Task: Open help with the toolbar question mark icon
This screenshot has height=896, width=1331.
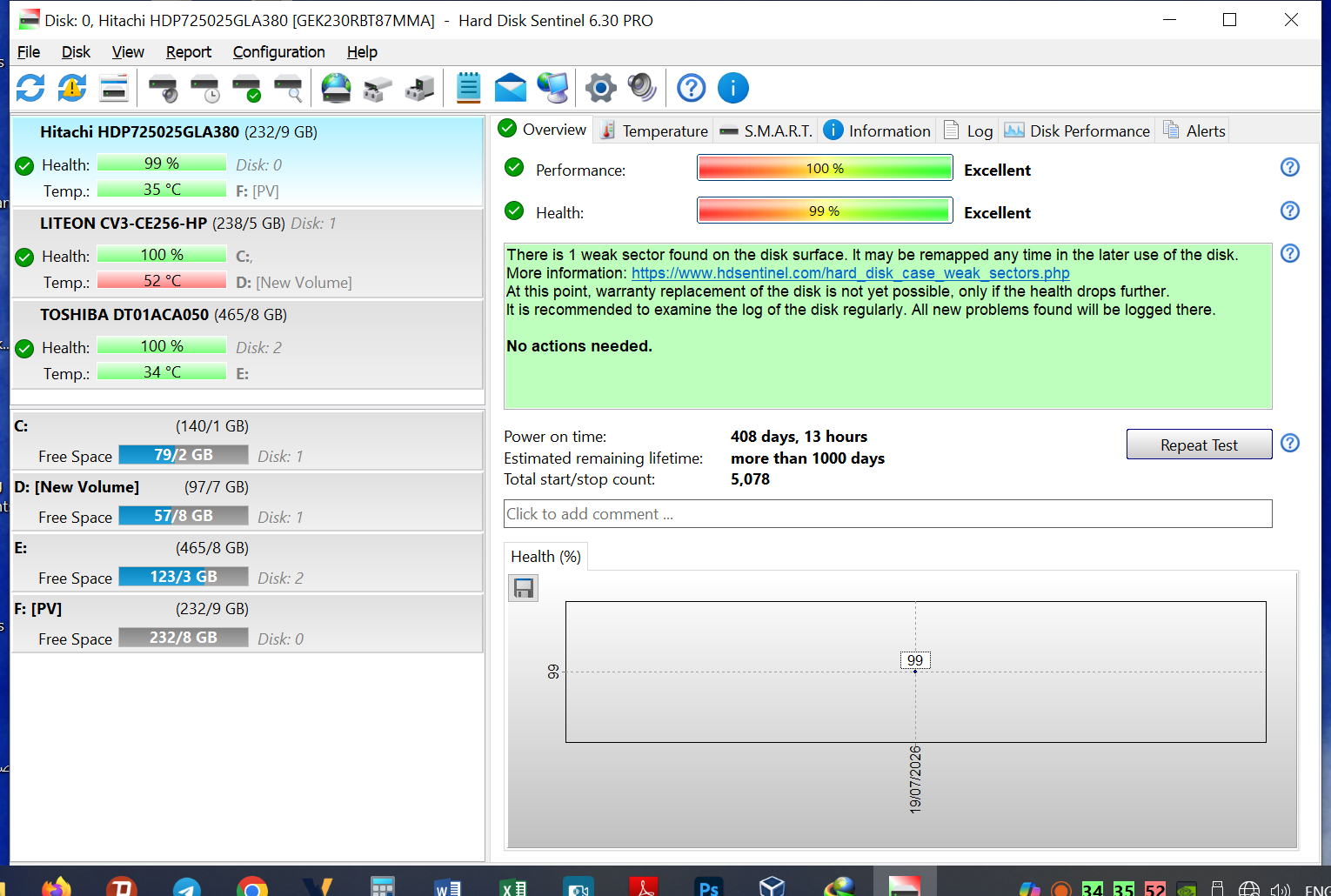Action: coord(692,88)
